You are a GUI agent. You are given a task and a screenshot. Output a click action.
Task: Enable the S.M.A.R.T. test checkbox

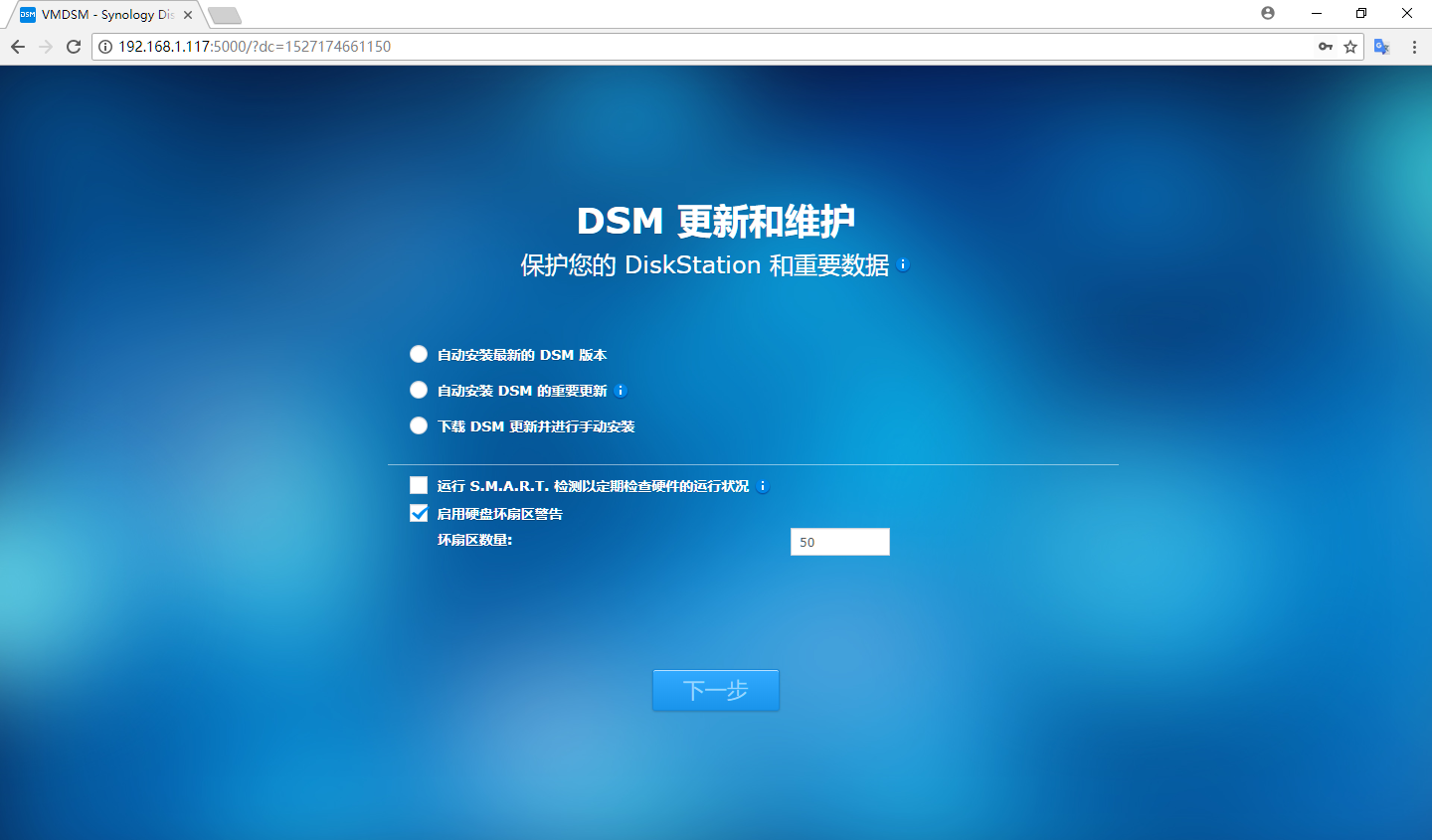pos(419,485)
